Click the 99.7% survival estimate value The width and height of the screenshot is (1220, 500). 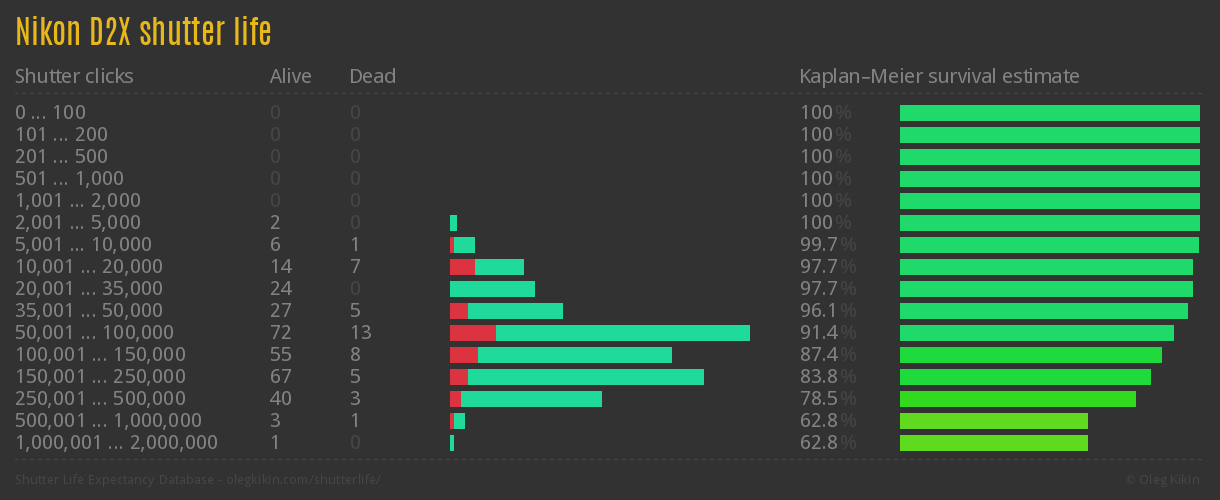click(x=827, y=245)
